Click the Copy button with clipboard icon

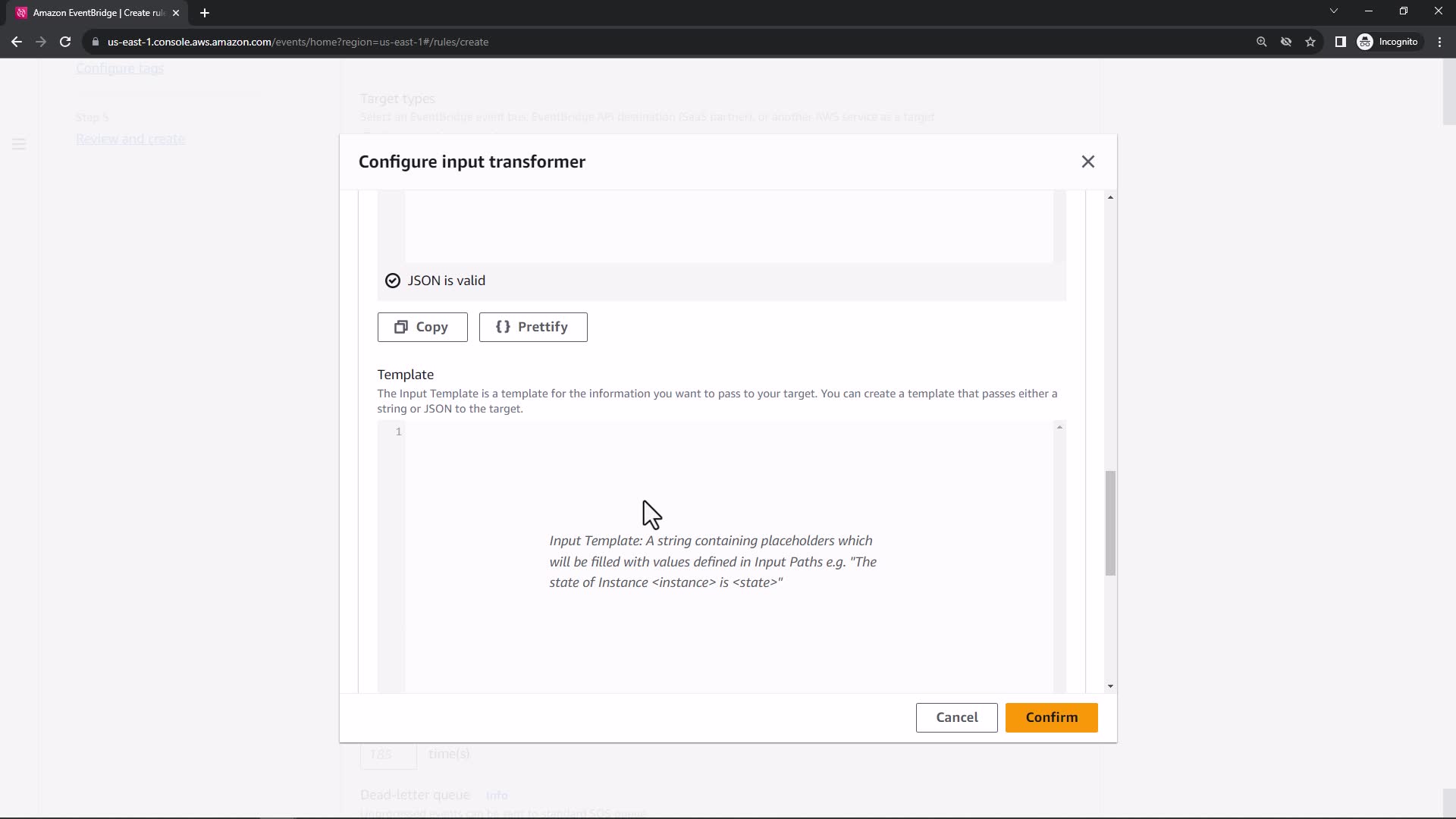(422, 327)
